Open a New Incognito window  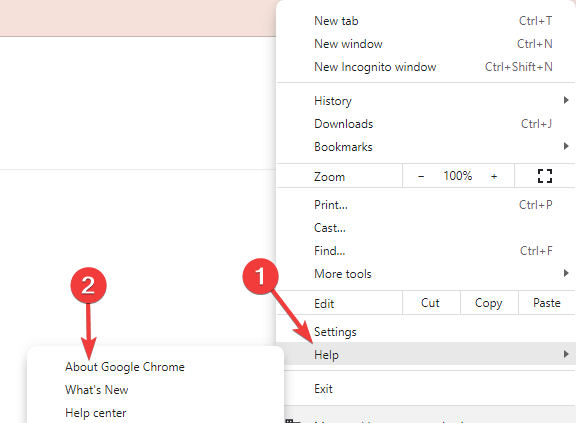tap(426, 67)
